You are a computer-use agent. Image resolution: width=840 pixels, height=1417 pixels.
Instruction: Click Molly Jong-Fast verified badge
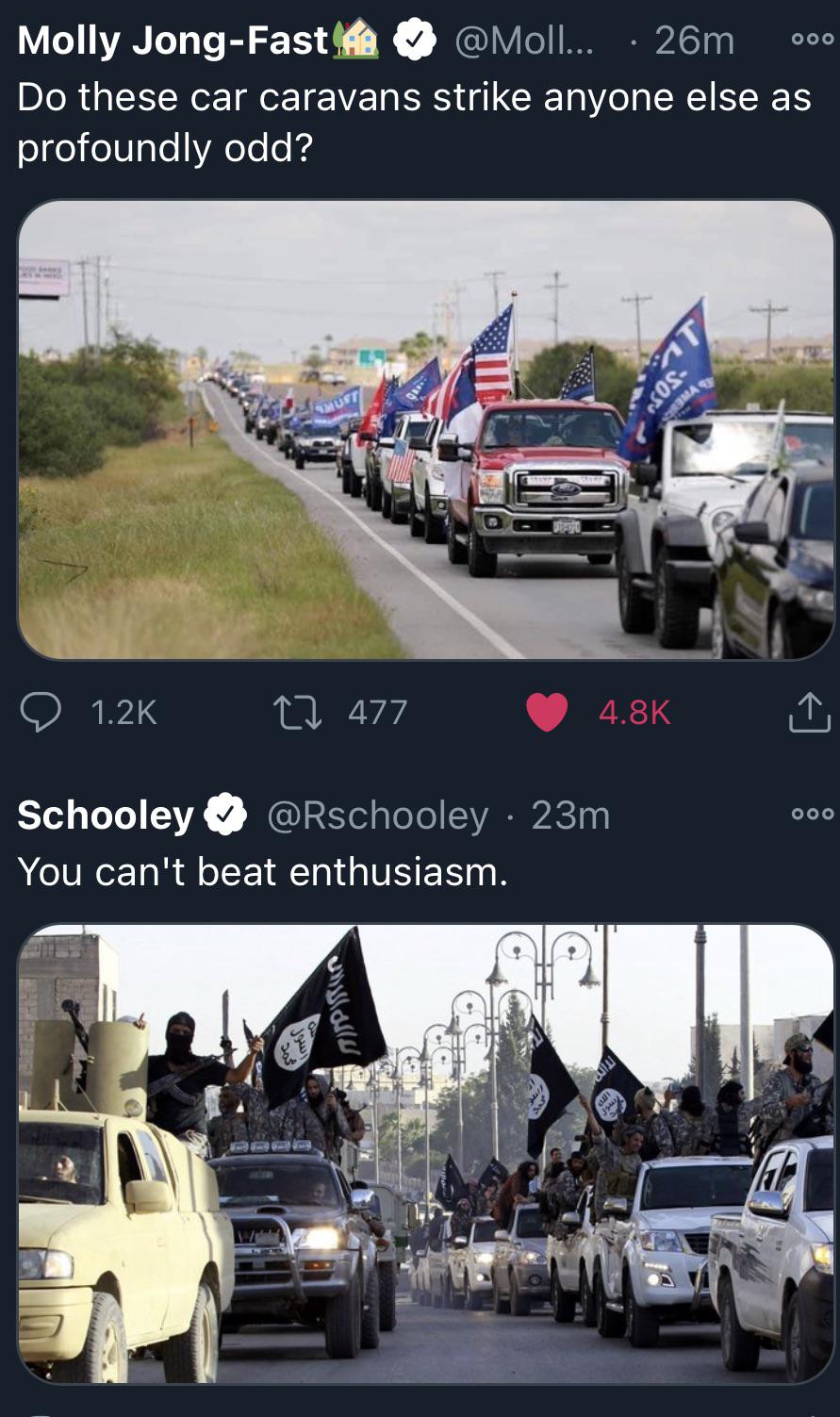pyautogui.click(x=413, y=41)
